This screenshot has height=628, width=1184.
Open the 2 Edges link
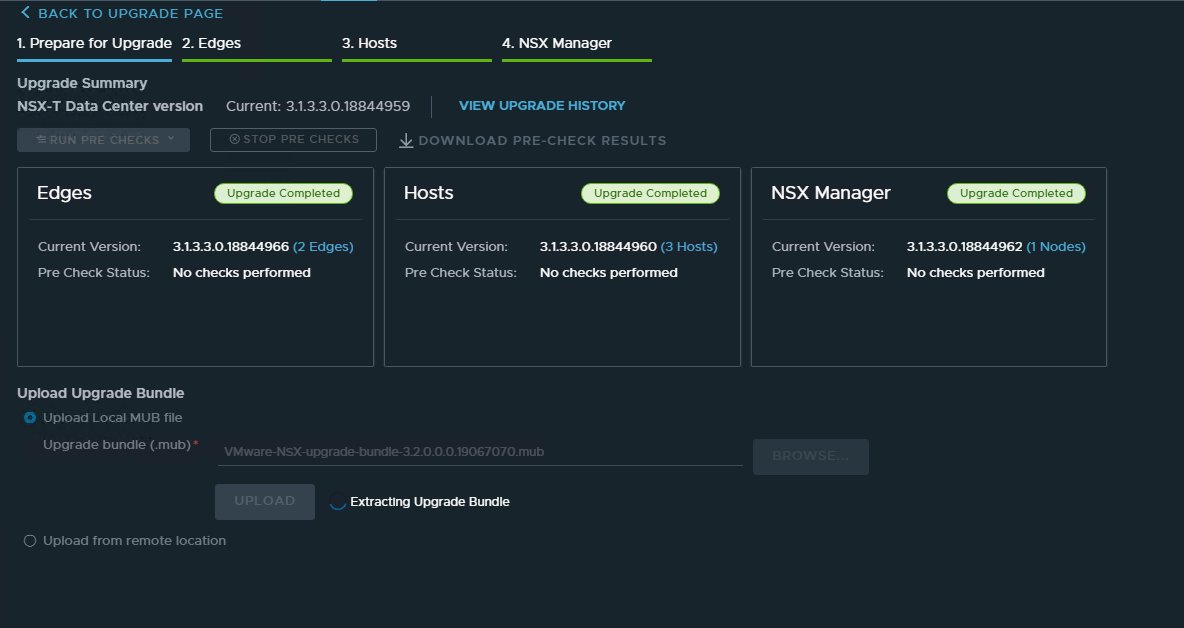tap(323, 247)
